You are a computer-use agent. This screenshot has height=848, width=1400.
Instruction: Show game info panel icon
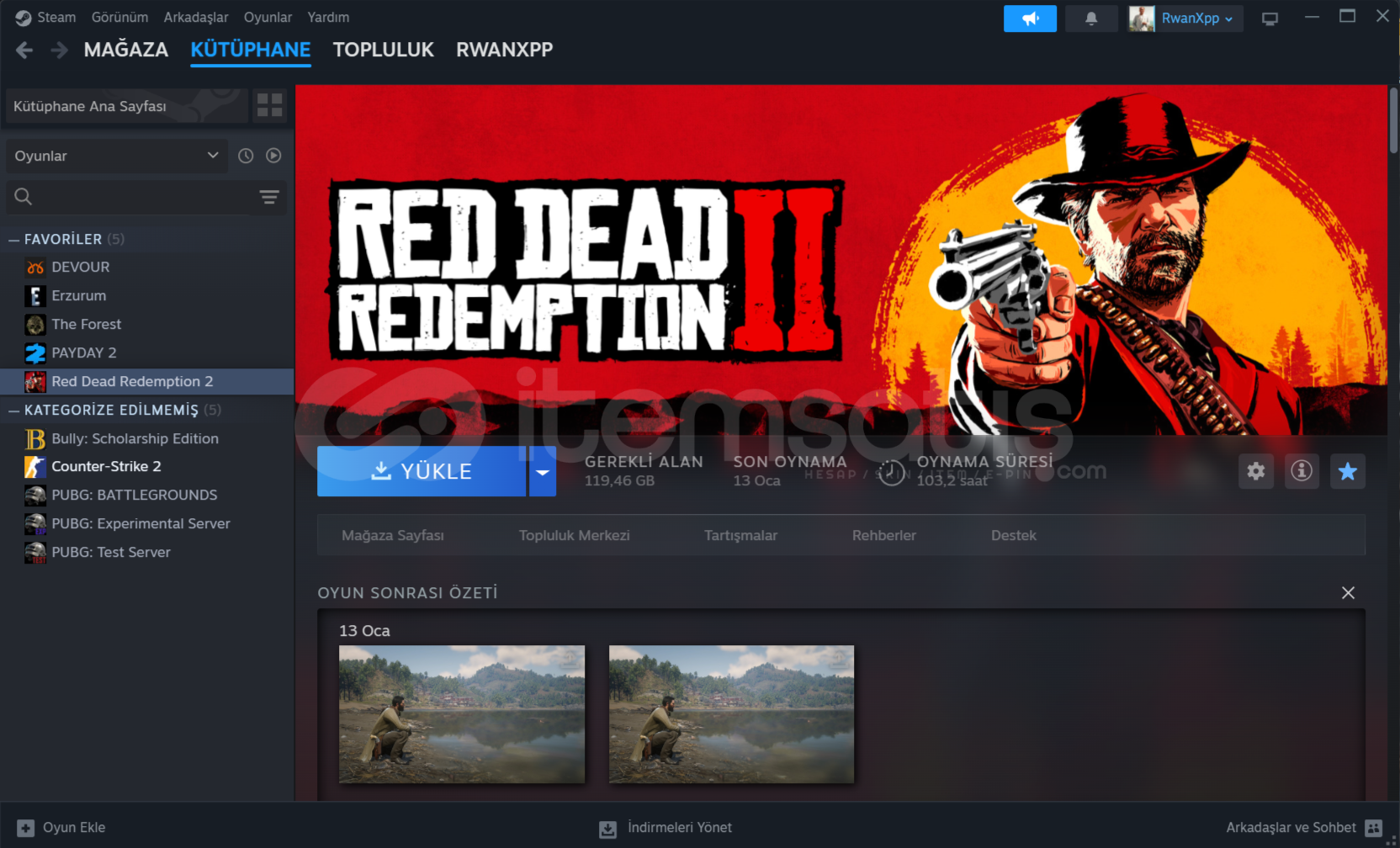click(x=1301, y=471)
